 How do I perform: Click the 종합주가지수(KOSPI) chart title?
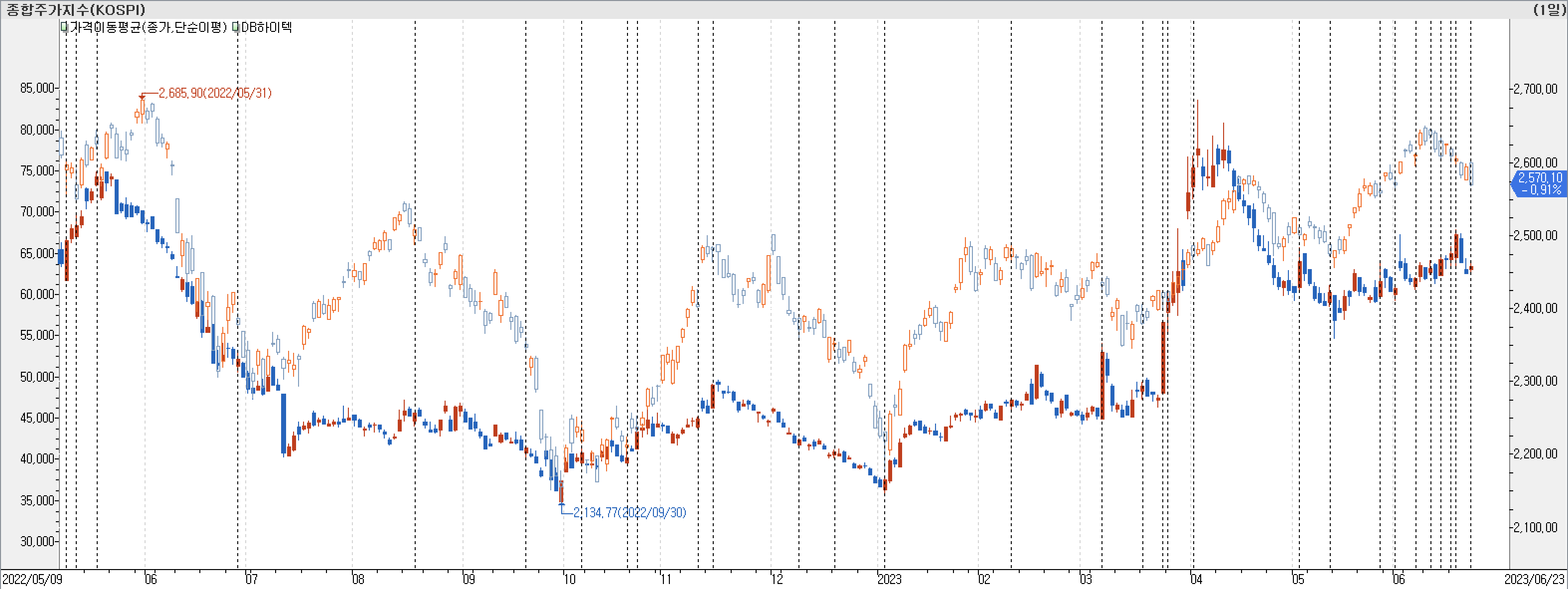76,9
